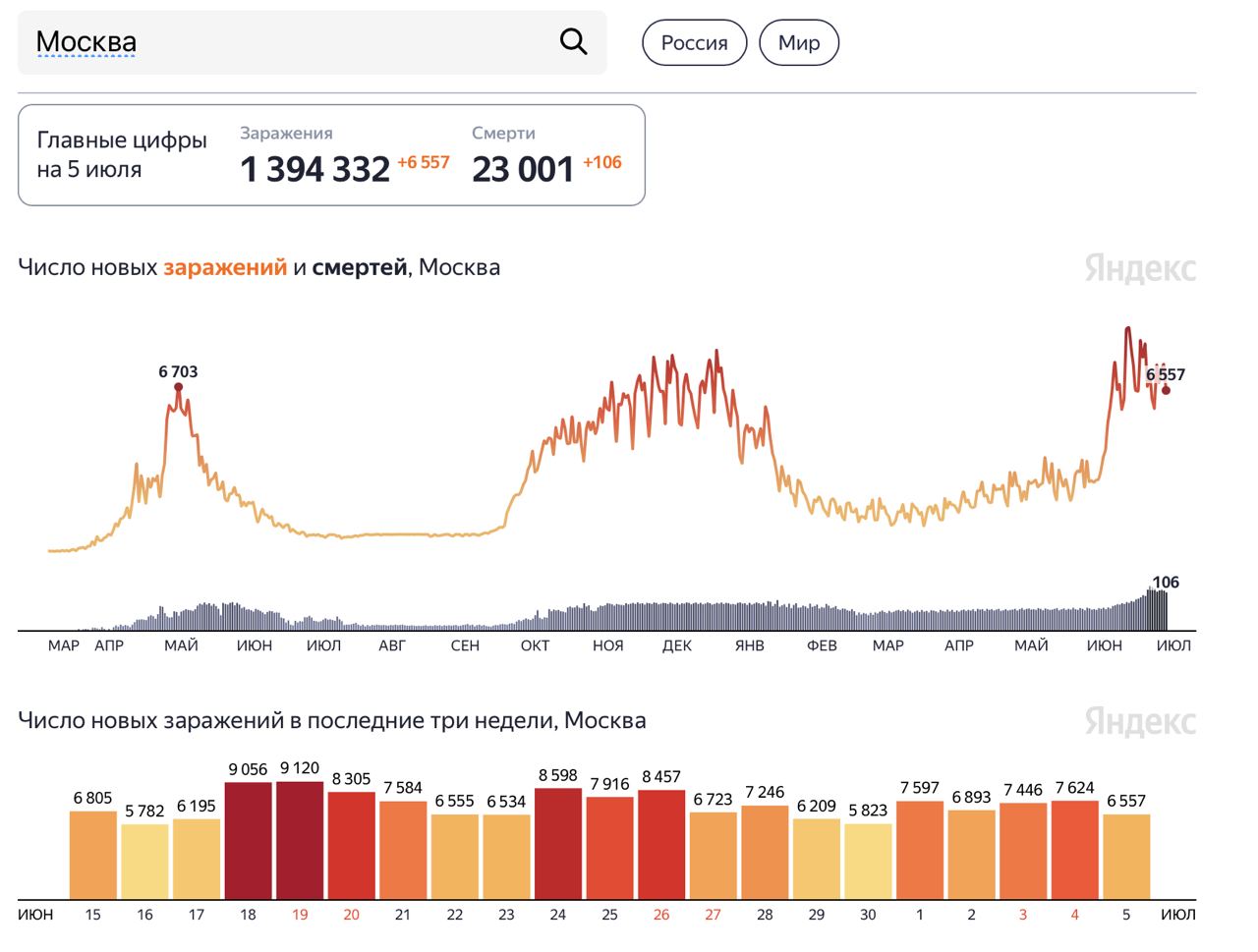The height and width of the screenshot is (952, 1258).
Task: Click the red date label 26 under bars
Action: point(661,915)
